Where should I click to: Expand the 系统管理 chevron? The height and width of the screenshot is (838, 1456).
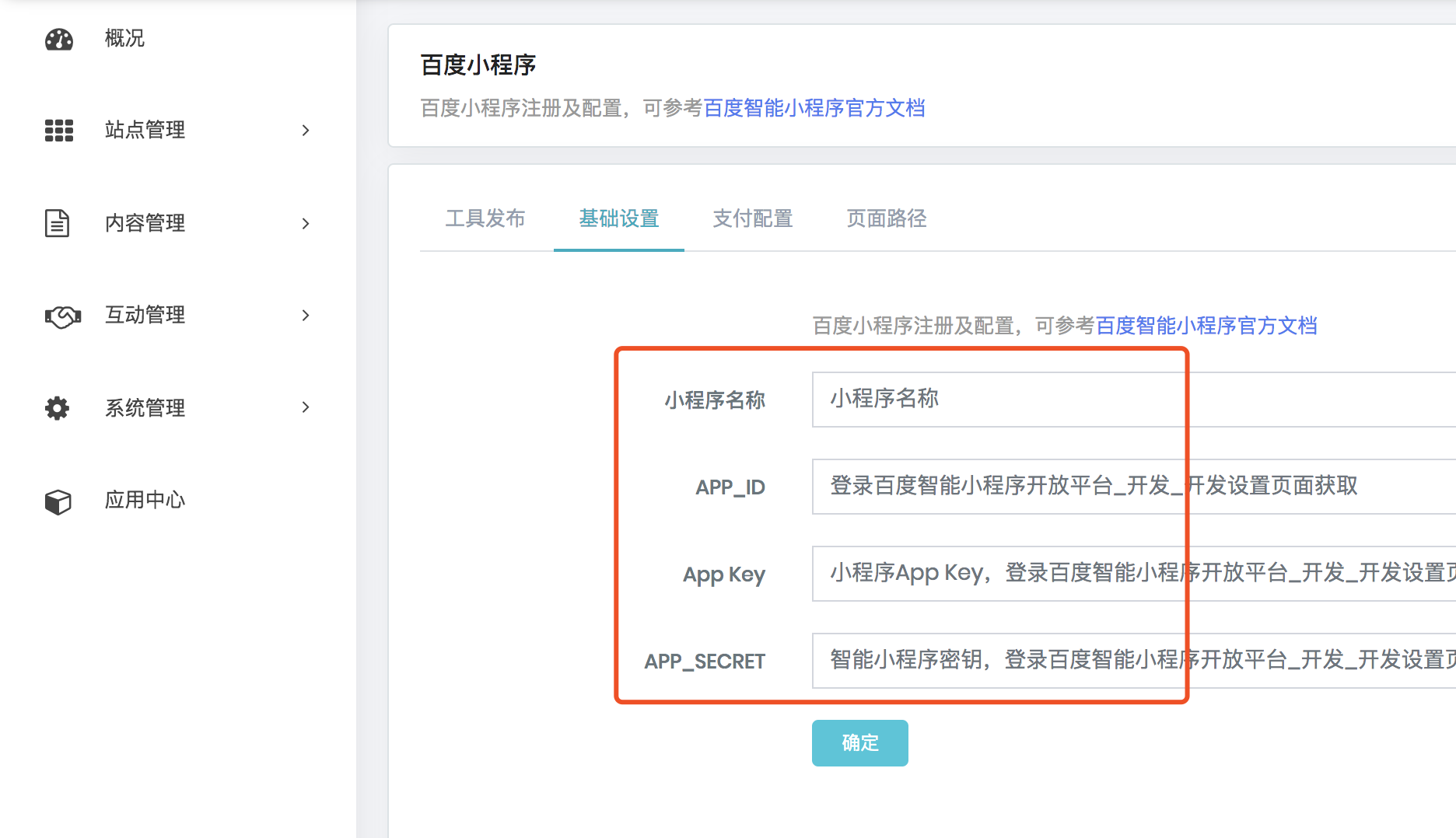(306, 407)
